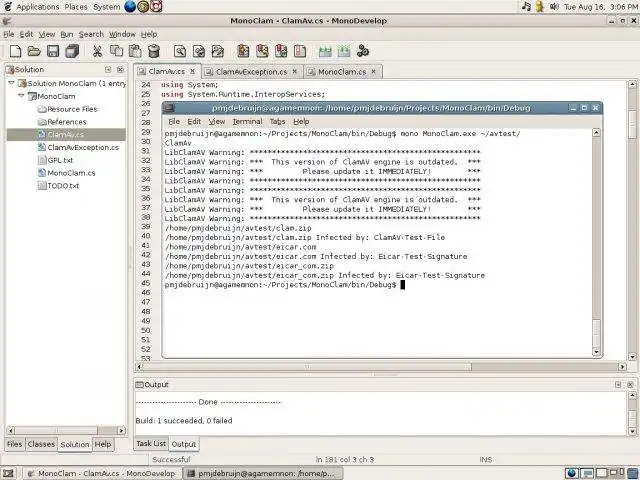Click the third bookmark toolbar icon
Screen dimensions: 640x480
point(281,51)
